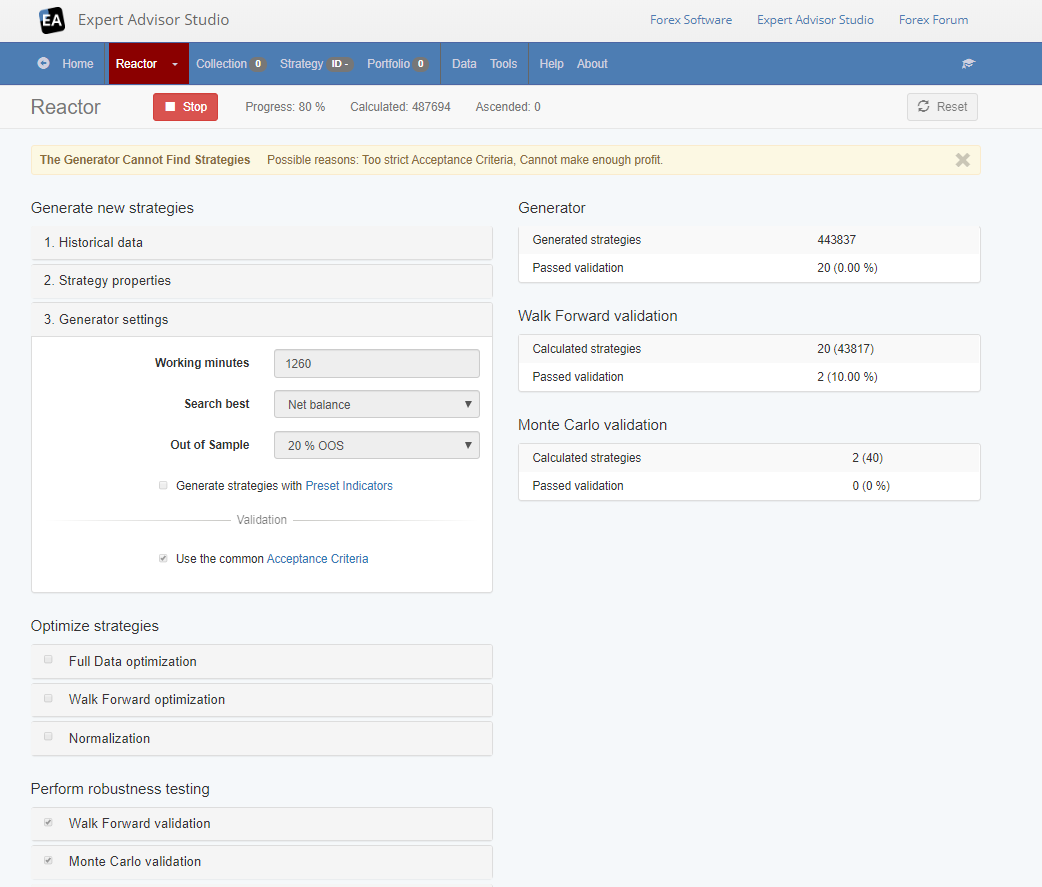1042x887 pixels.
Task: Click the Generator Passed validation value '20 (0.00 %)'
Action: pyautogui.click(x=847, y=268)
